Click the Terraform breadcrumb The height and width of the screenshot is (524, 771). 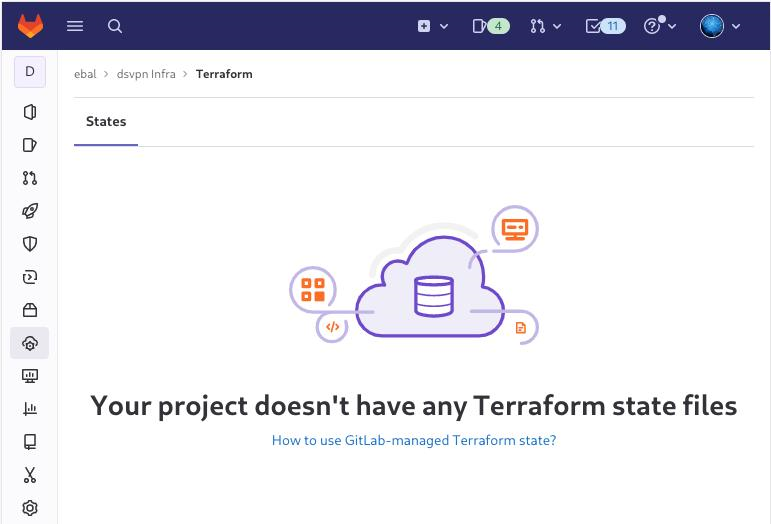(224, 74)
